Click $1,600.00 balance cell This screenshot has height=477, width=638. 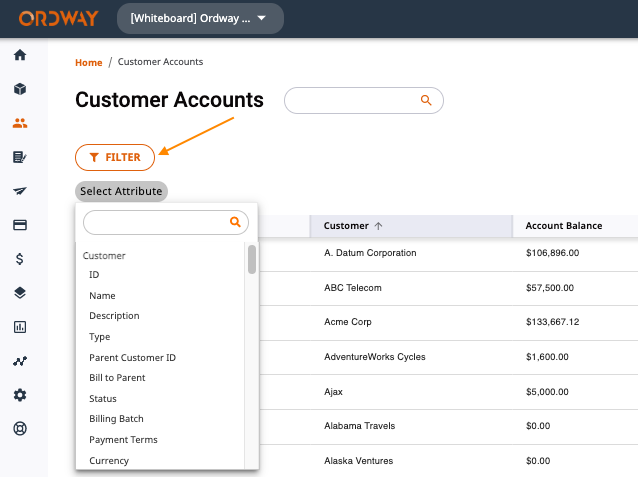[547, 357]
